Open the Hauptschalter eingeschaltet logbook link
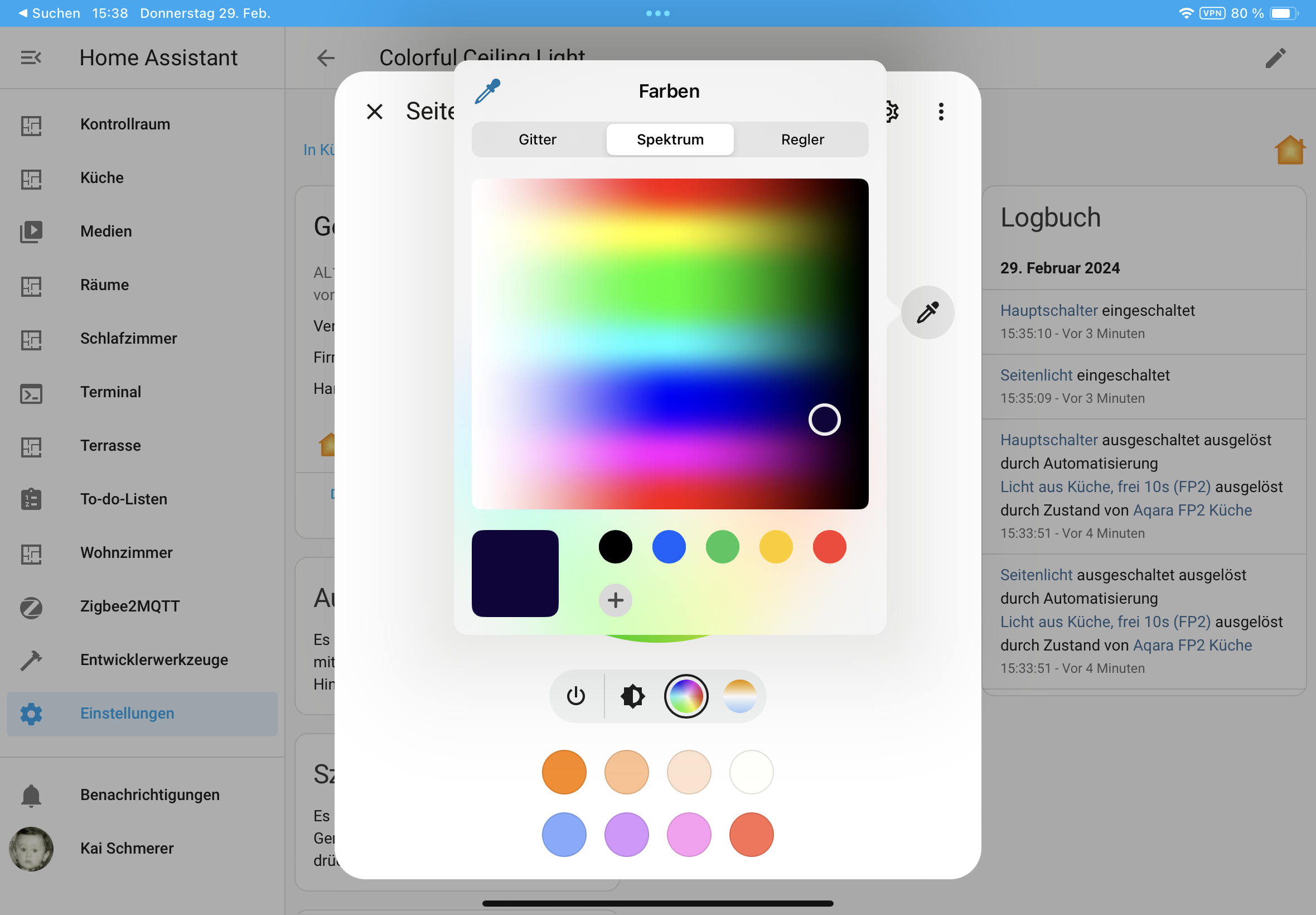Image resolution: width=1316 pixels, height=915 pixels. tap(1048, 310)
